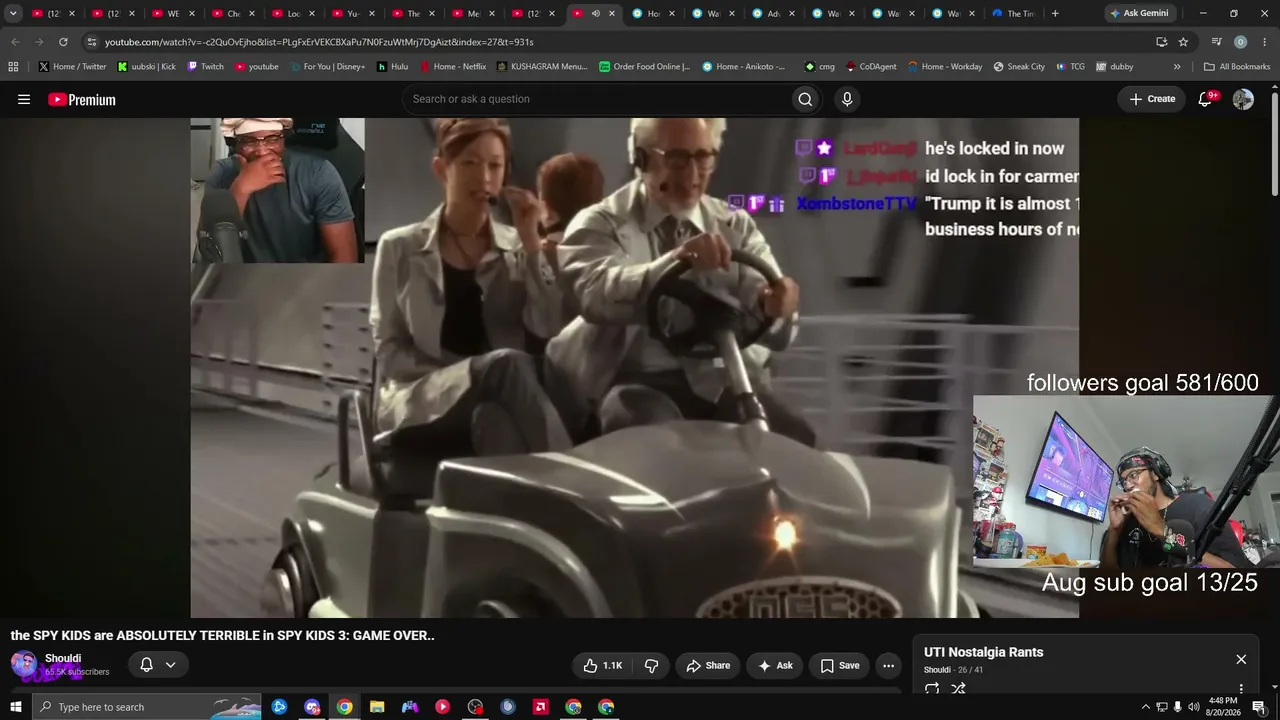
Task: Open the taskbar clock and date
Action: pos(1223,707)
